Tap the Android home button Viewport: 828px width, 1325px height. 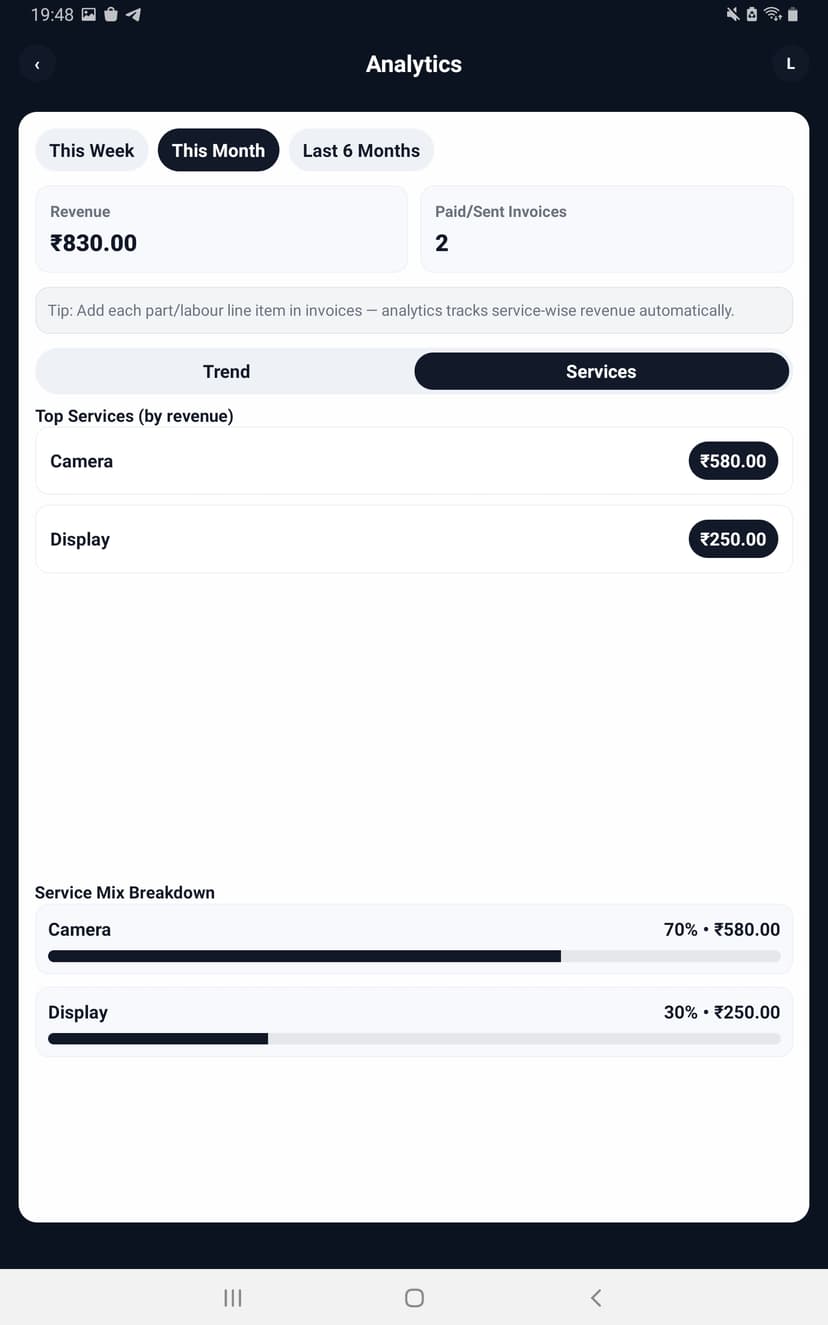pyautogui.click(x=413, y=1297)
